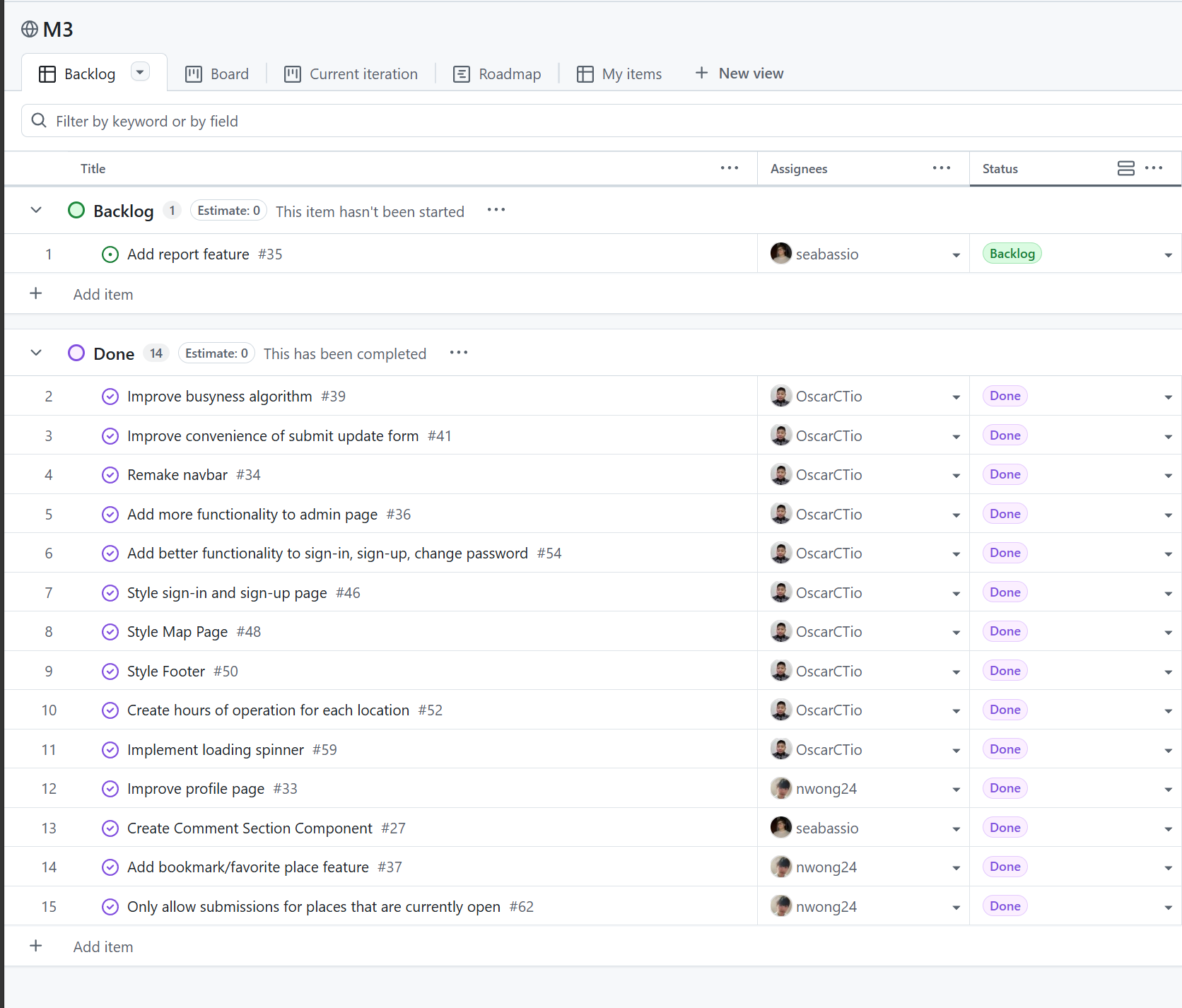1182x1008 pixels.
Task: Click the green Backlog group status circle
Action: pyautogui.click(x=76, y=211)
